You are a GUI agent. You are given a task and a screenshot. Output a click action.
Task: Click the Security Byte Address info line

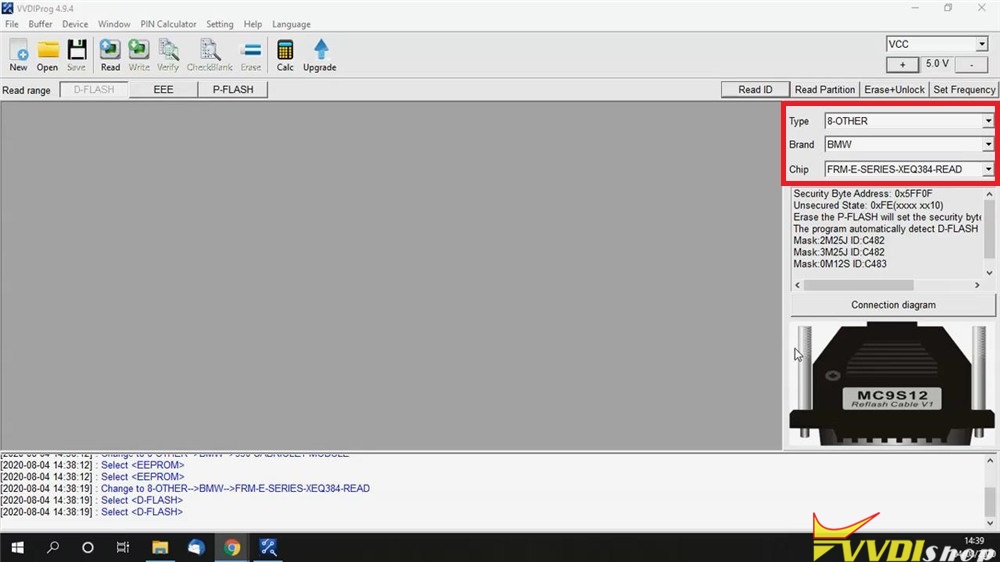click(862, 193)
